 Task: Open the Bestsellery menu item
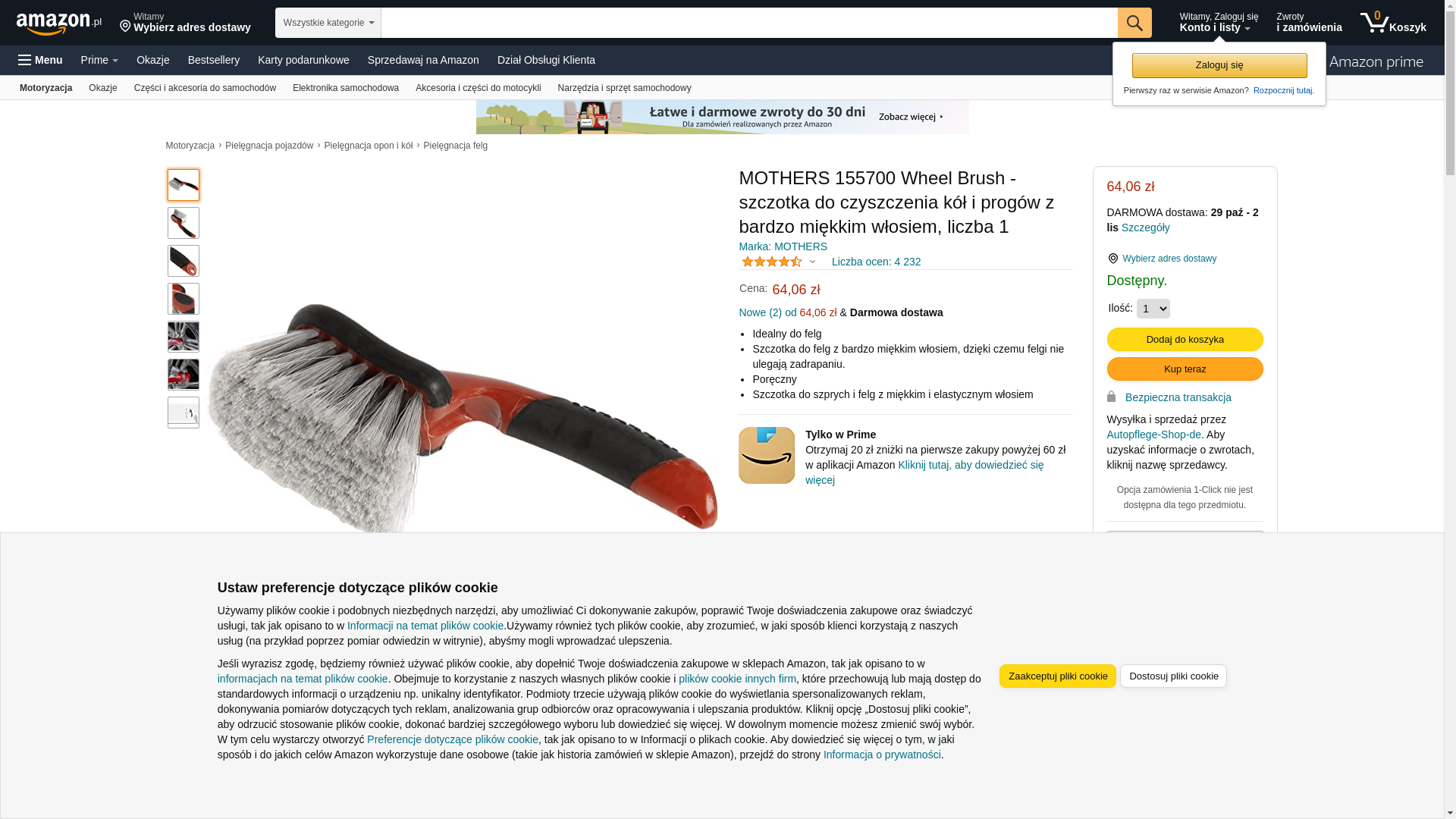(214, 60)
